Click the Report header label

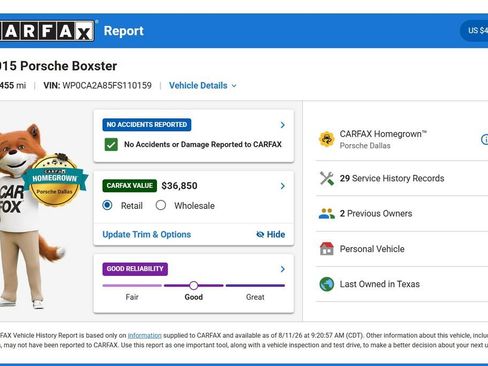pyautogui.click(x=124, y=31)
